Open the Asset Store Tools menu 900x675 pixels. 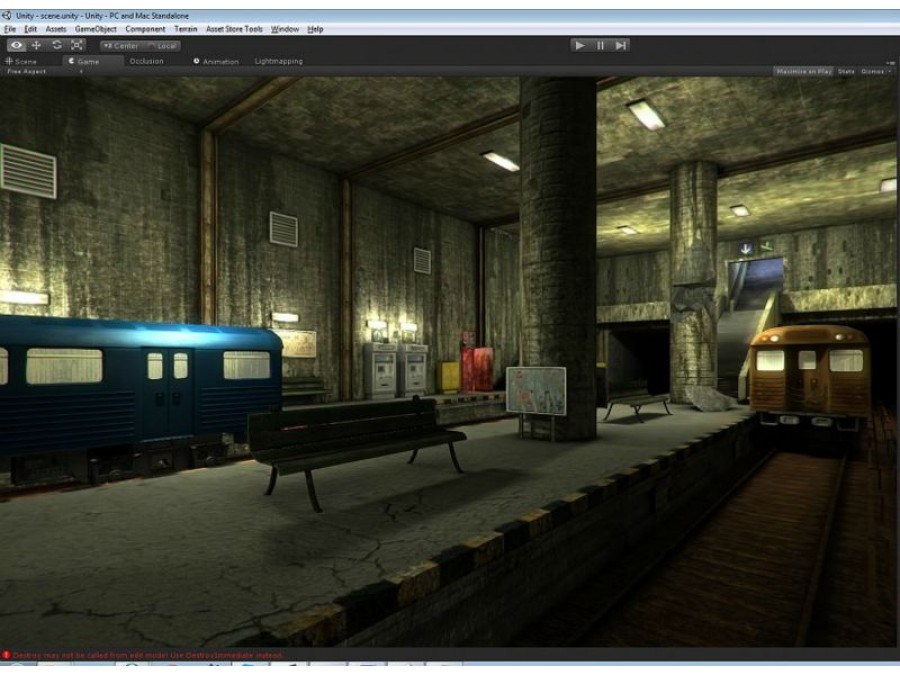[x=234, y=29]
